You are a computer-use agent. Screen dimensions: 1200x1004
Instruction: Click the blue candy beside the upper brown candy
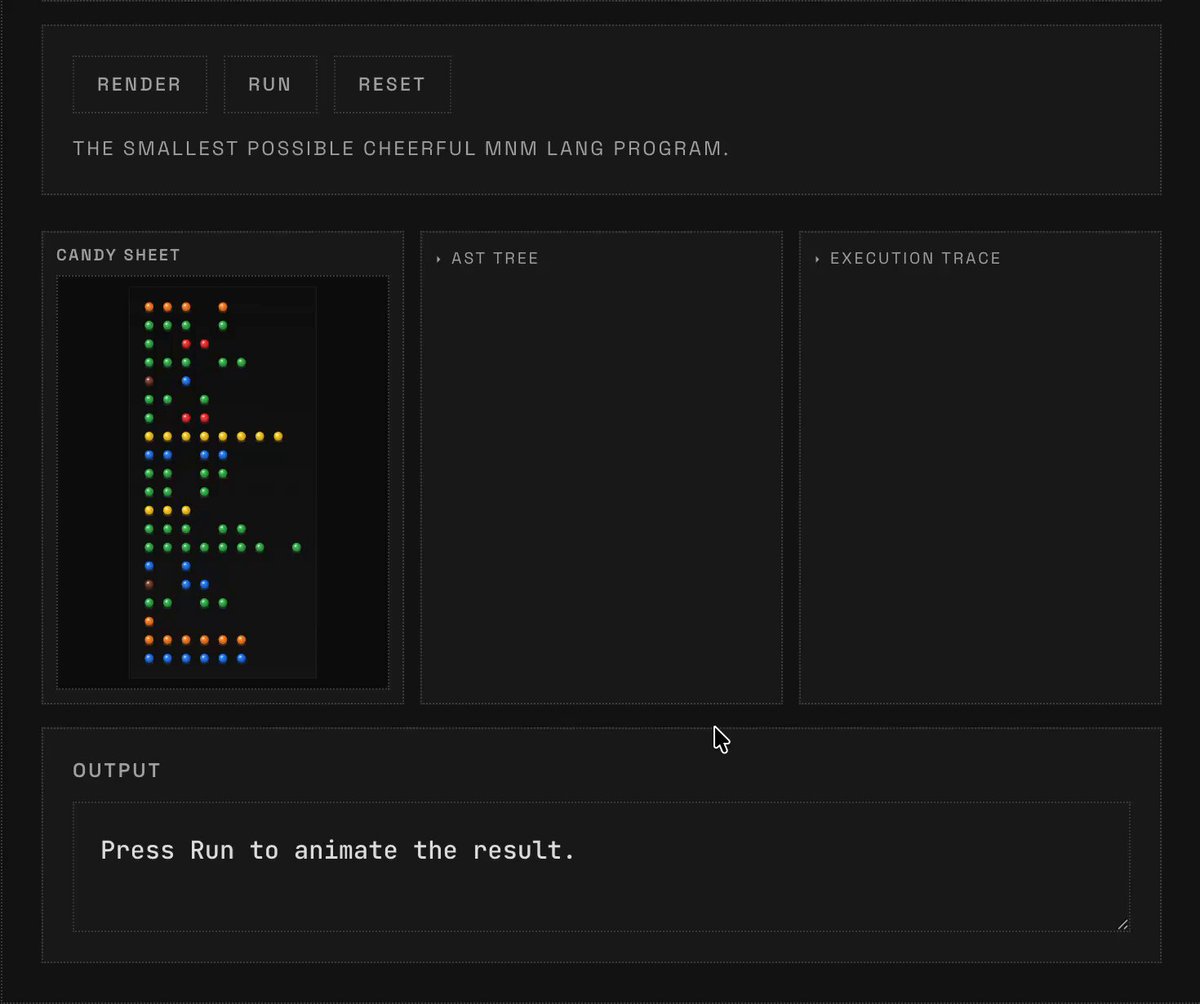click(x=186, y=381)
